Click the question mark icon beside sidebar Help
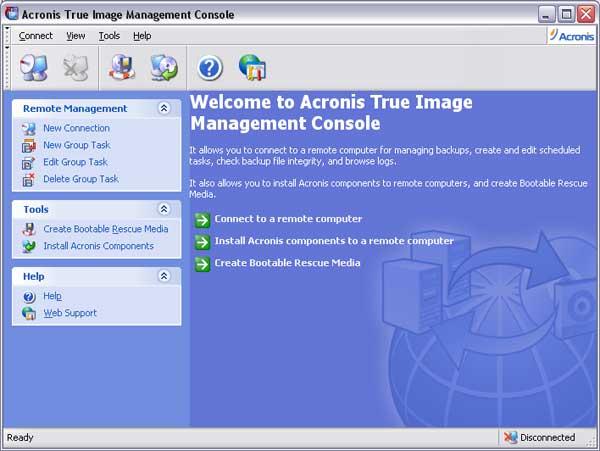The height and width of the screenshot is (451, 600). pos(29,296)
